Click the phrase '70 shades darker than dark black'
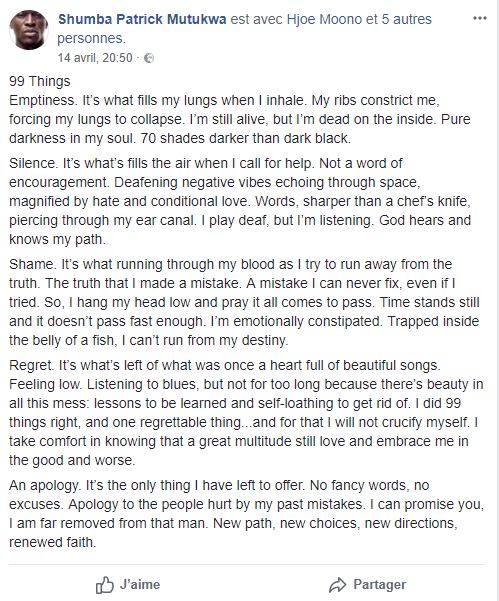Image resolution: width=499 pixels, height=601 pixels. [x=246, y=138]
